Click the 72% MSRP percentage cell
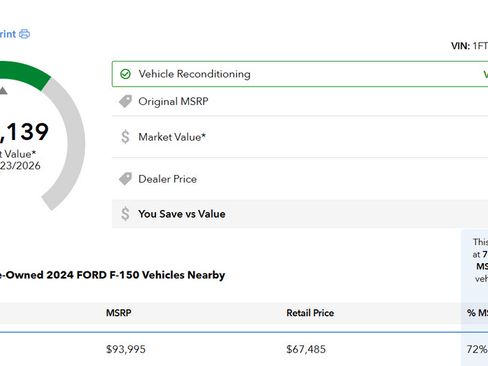 point(477,349)
